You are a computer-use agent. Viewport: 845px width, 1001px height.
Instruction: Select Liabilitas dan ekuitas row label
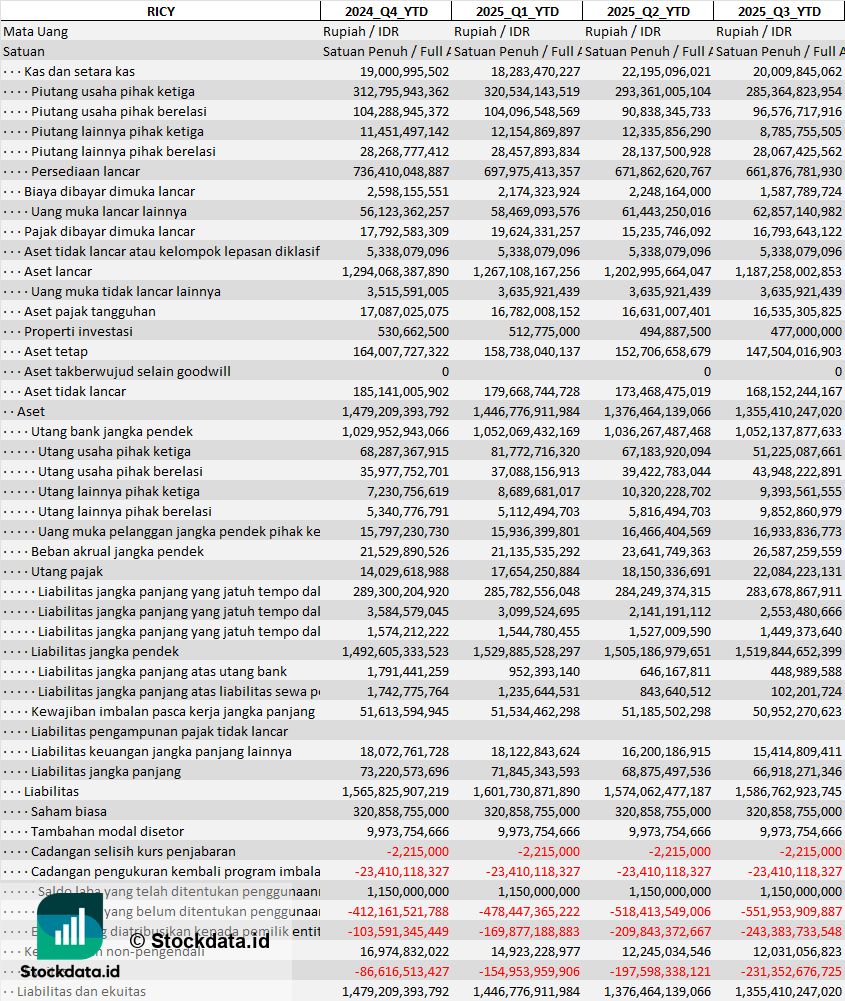[81, 991]
